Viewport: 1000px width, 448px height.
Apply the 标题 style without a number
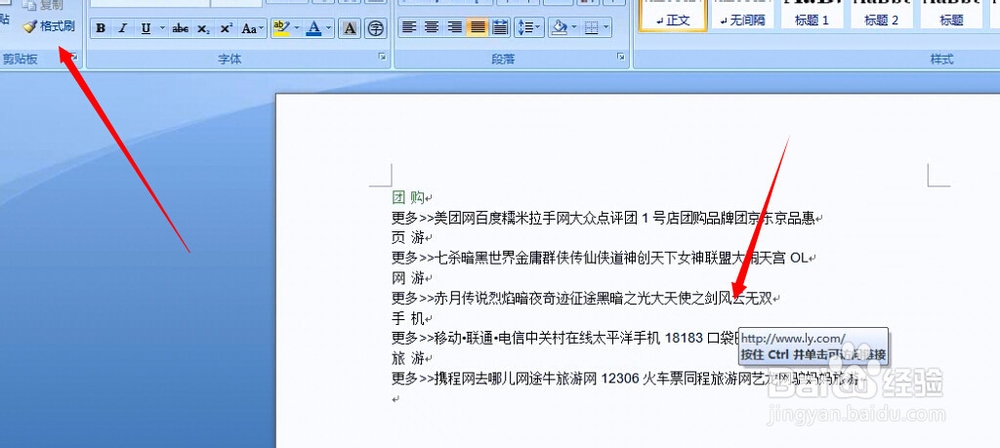[x=950, y=14]
